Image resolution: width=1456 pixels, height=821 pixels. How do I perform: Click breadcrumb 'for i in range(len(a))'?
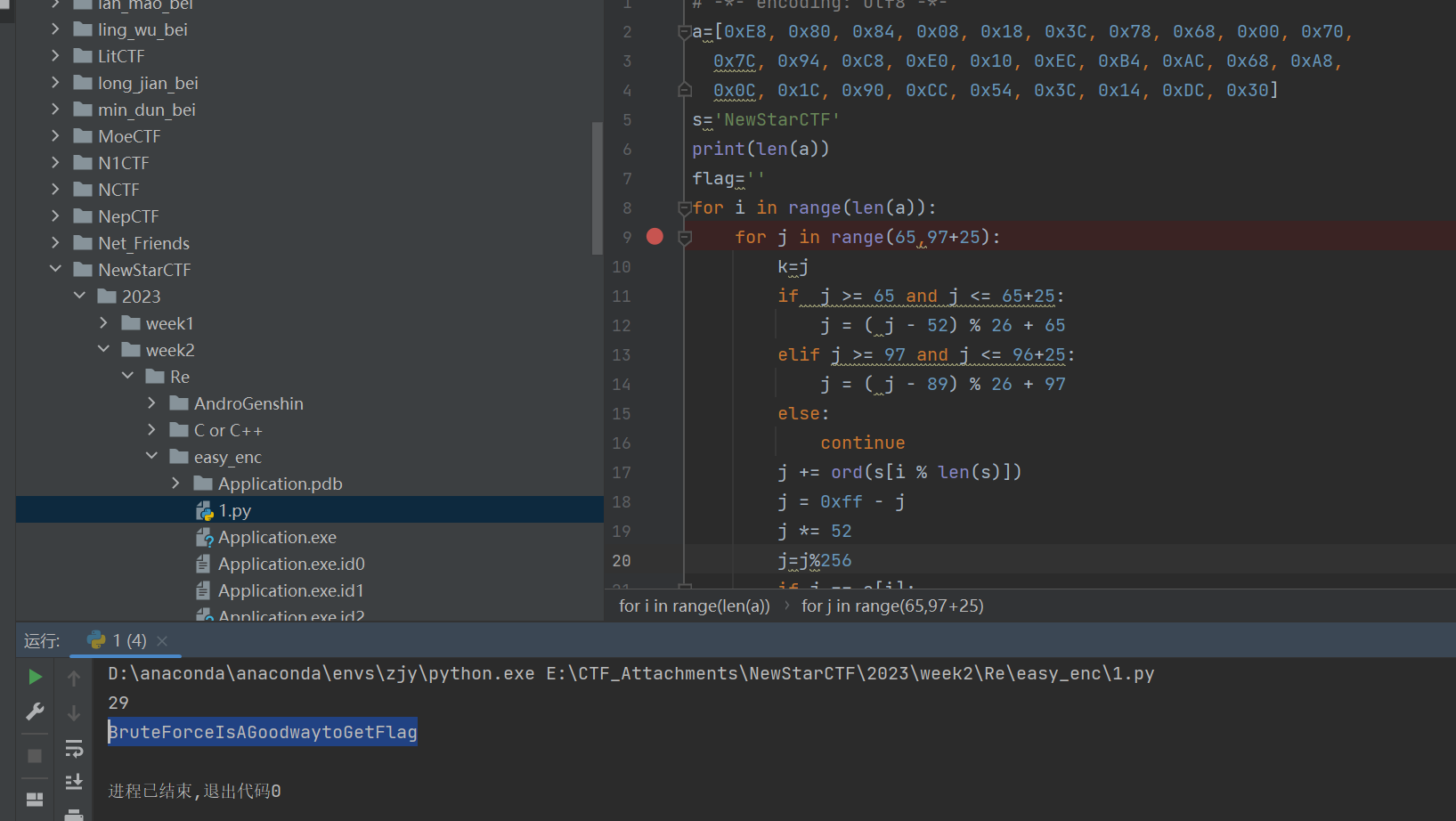[x=694, y=606]
